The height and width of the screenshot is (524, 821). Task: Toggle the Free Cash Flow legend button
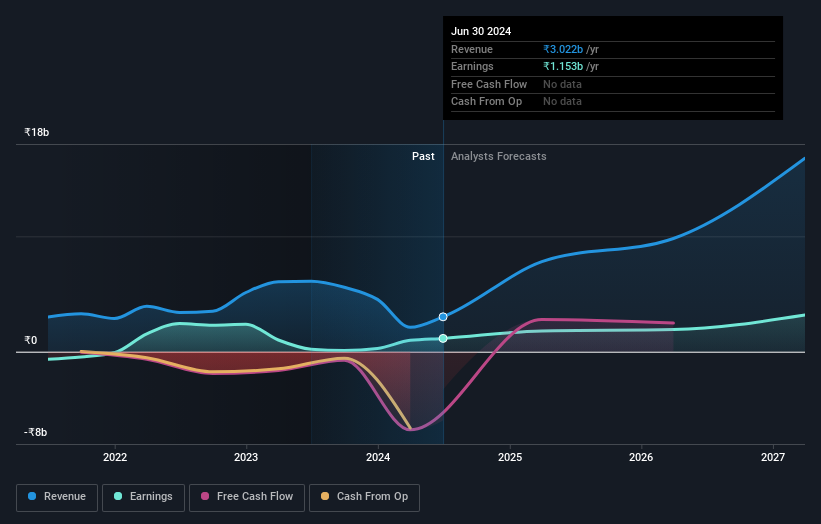pyautogui.click(x=247, y=497)
